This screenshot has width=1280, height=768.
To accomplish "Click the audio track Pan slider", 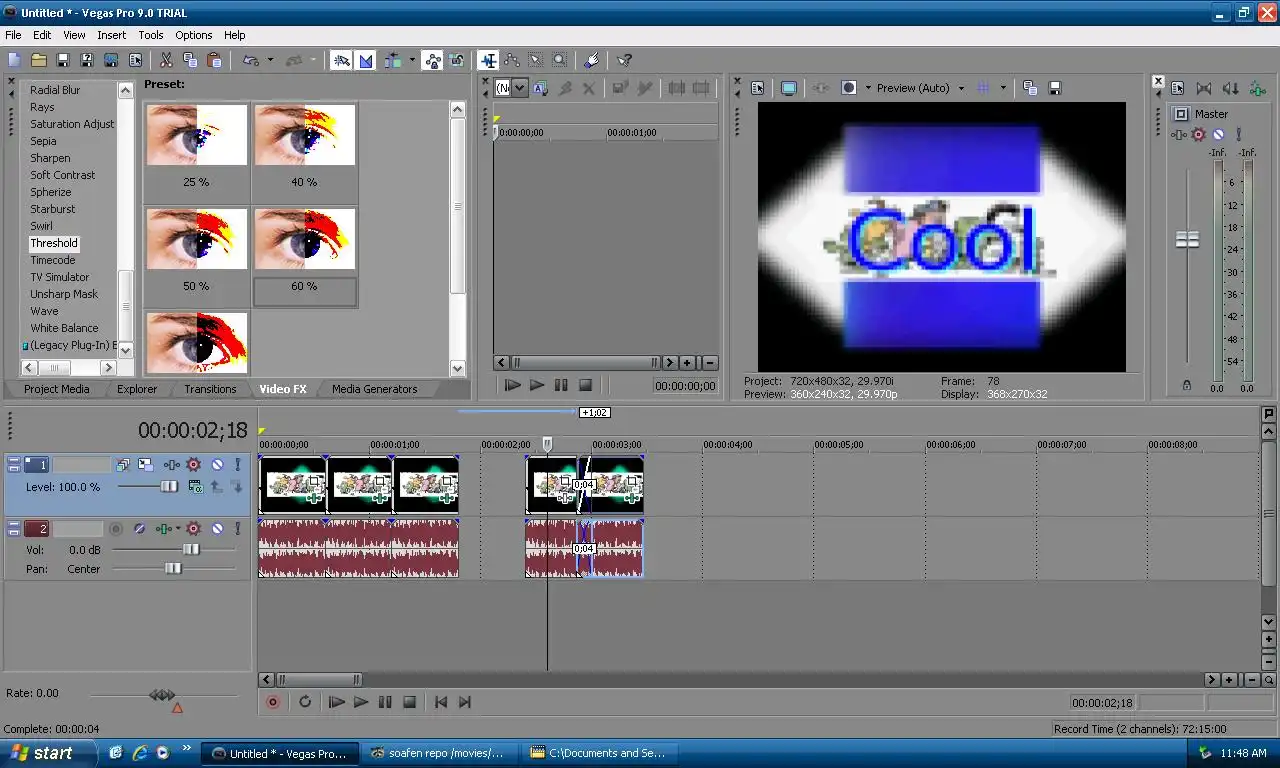I will 174,568.
